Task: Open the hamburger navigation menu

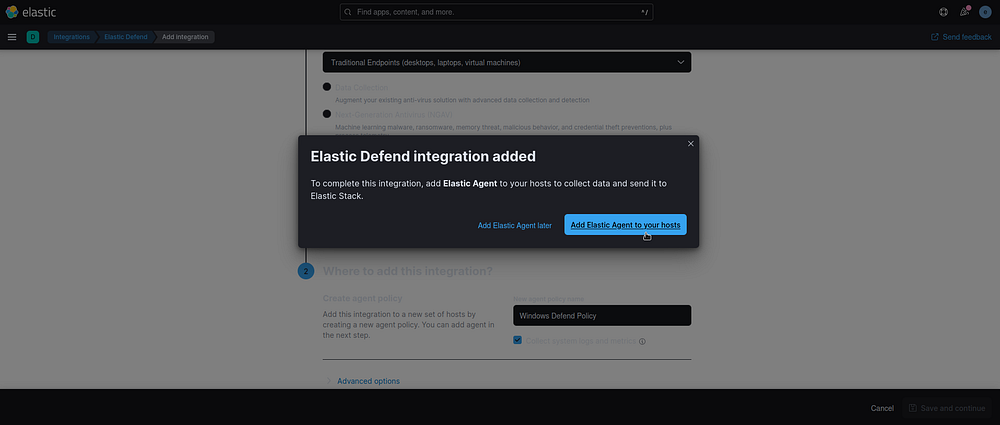Action: 11,37
